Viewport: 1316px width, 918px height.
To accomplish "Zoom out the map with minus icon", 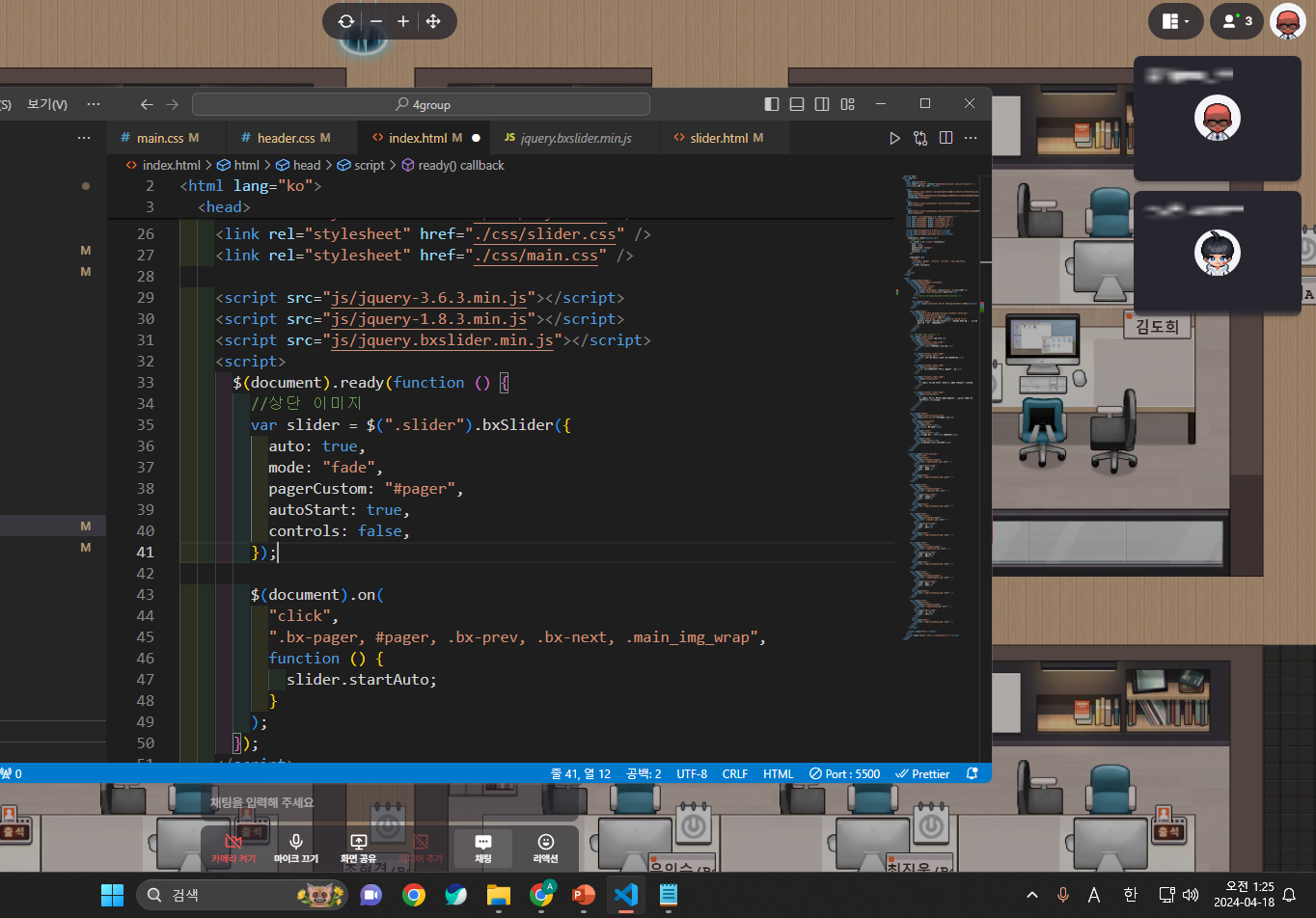I will (376, 21).
